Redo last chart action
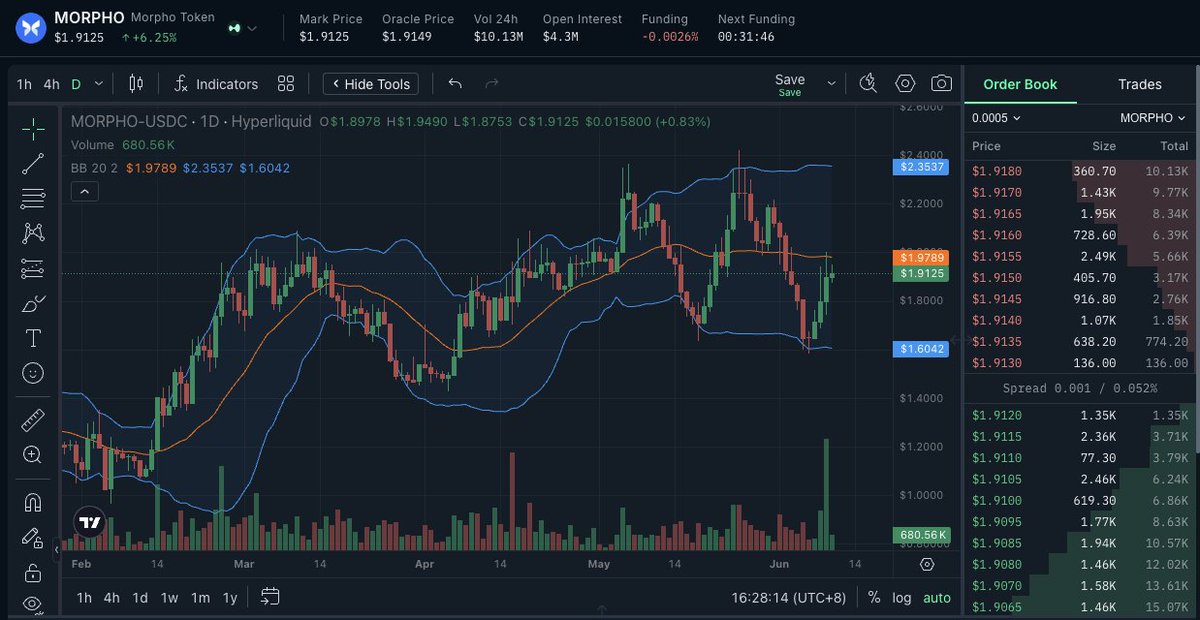This screenshot has width=1200, height=620. pos(491,84)
